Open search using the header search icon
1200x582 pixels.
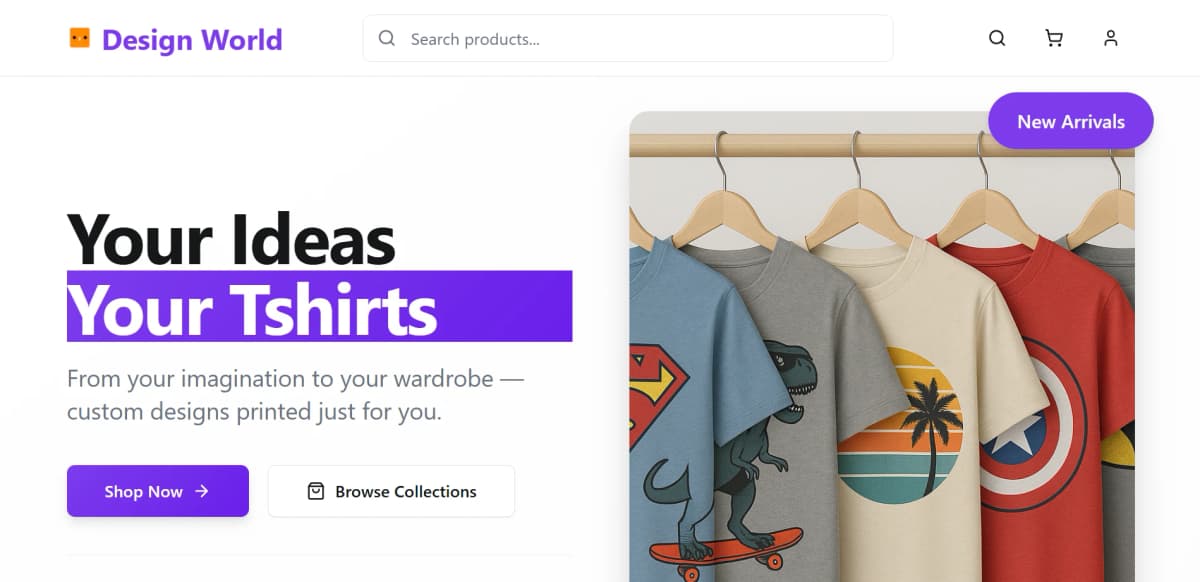pos(997,39)
